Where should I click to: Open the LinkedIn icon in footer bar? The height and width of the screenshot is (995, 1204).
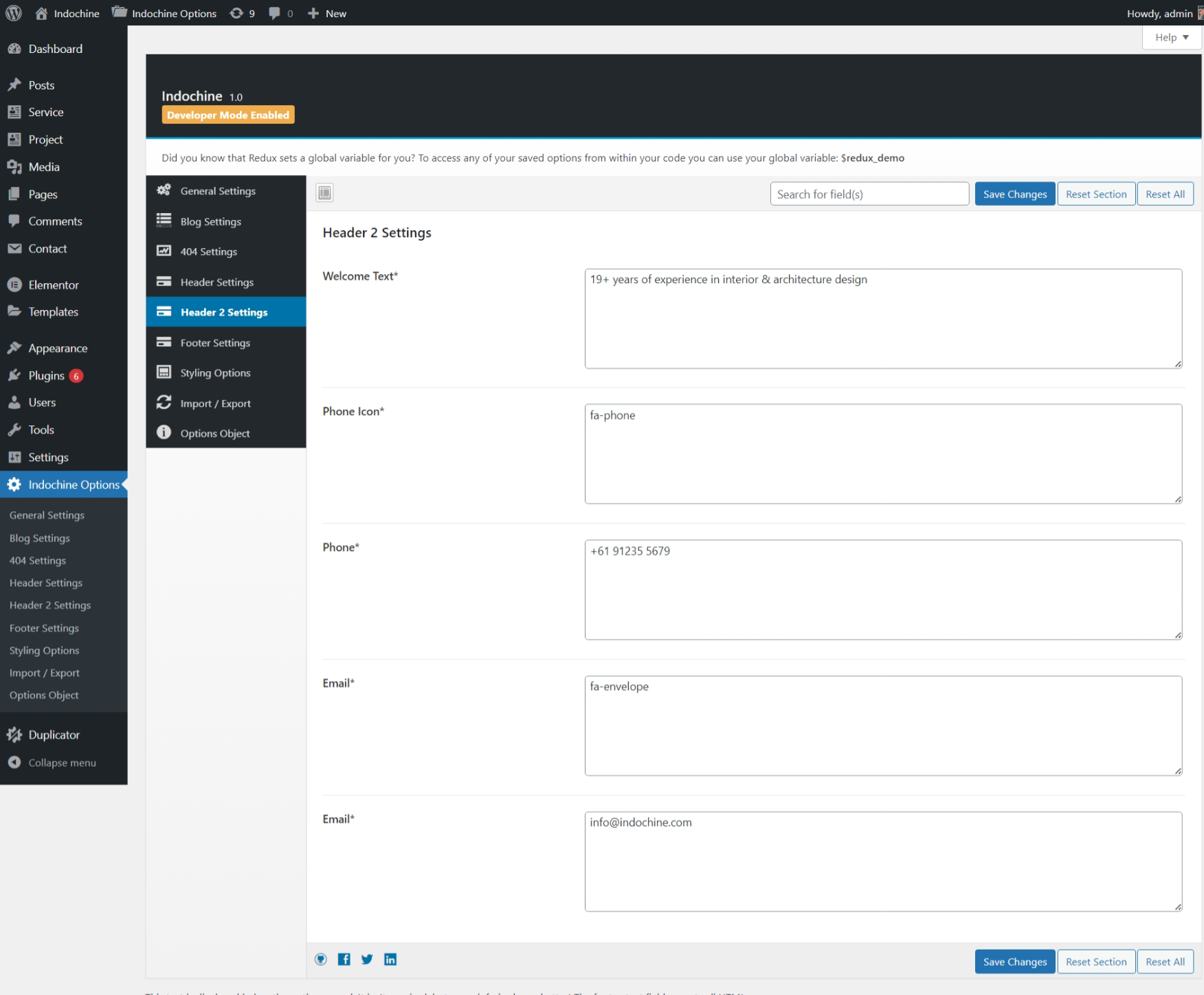click(390, 959)
